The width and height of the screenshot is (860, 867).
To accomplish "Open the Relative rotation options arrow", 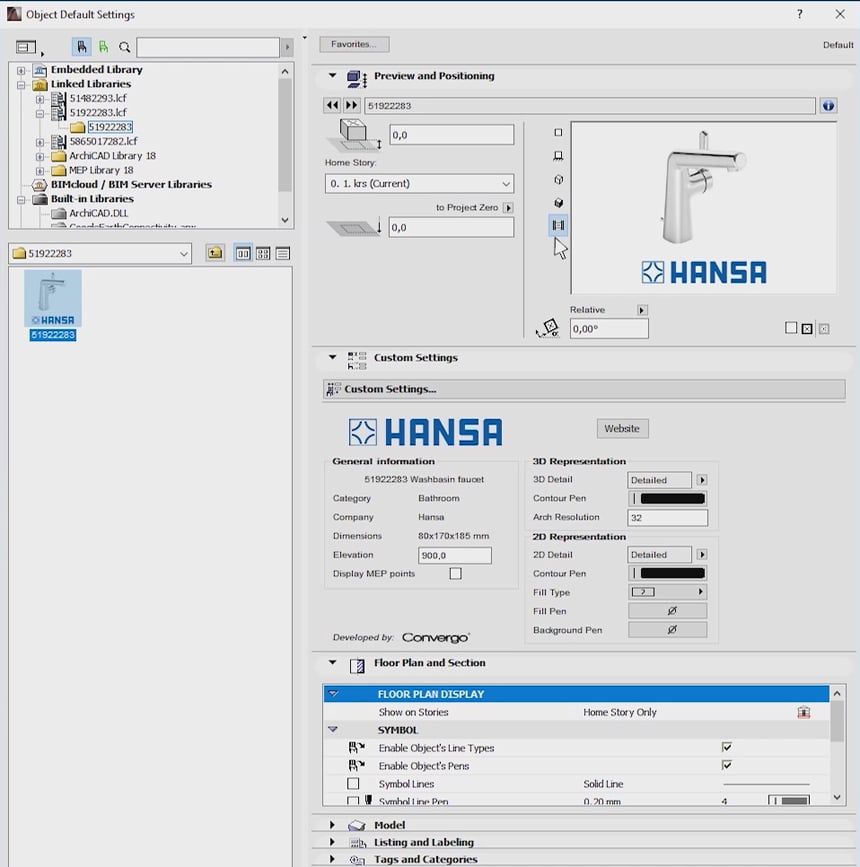I will pos(642,310).
